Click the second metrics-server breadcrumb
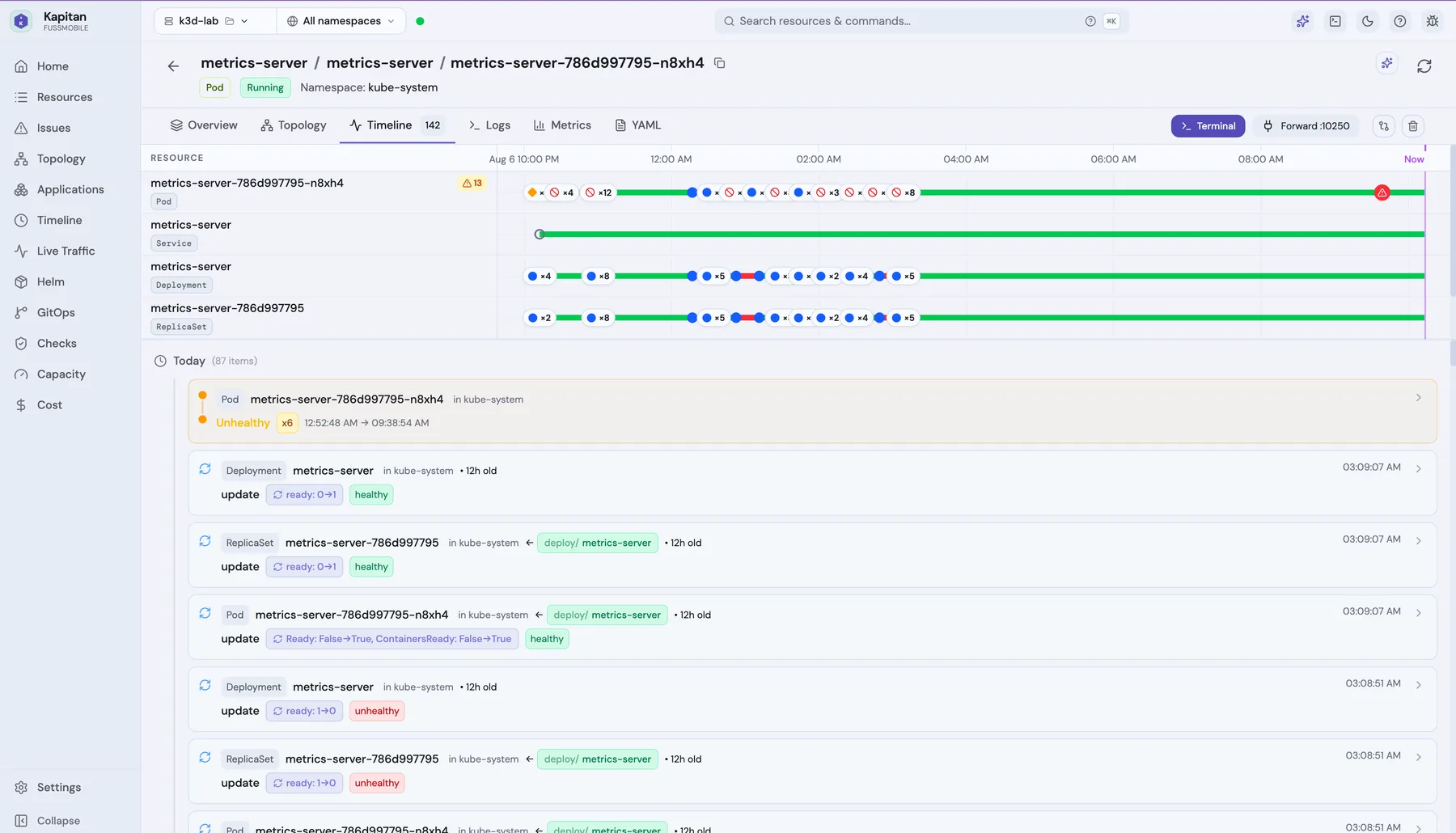 (379, 63)
